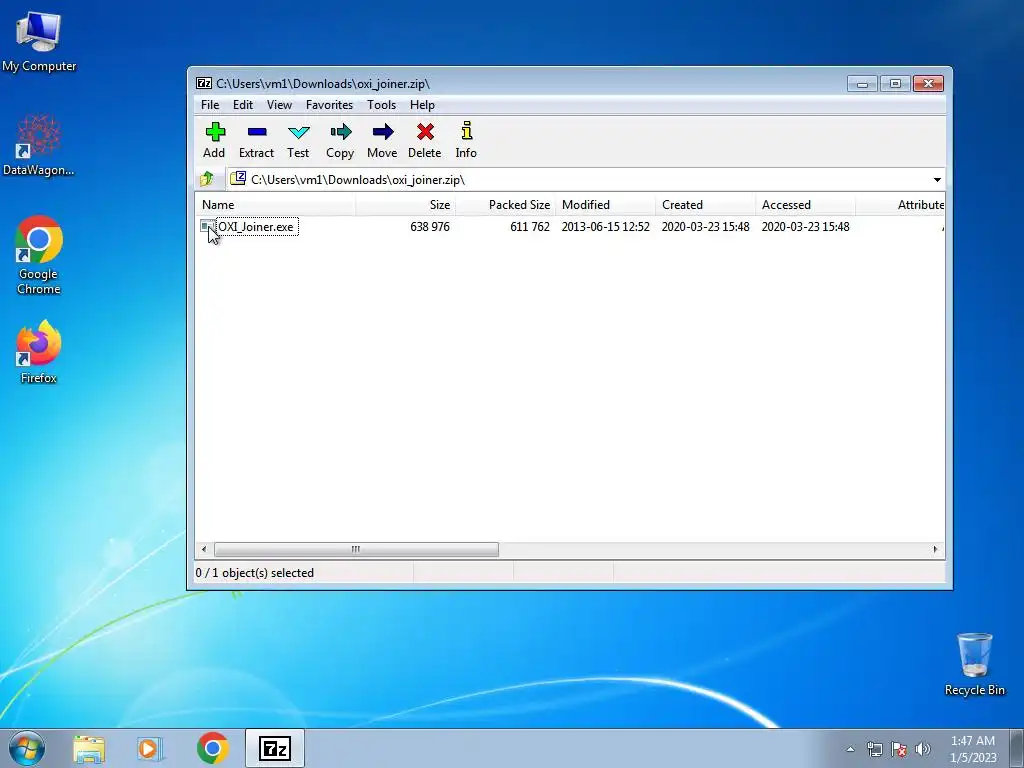Click the Move toolbar icon
The height and width of the screenshot is (768, 1024).
tap(382, 140)
